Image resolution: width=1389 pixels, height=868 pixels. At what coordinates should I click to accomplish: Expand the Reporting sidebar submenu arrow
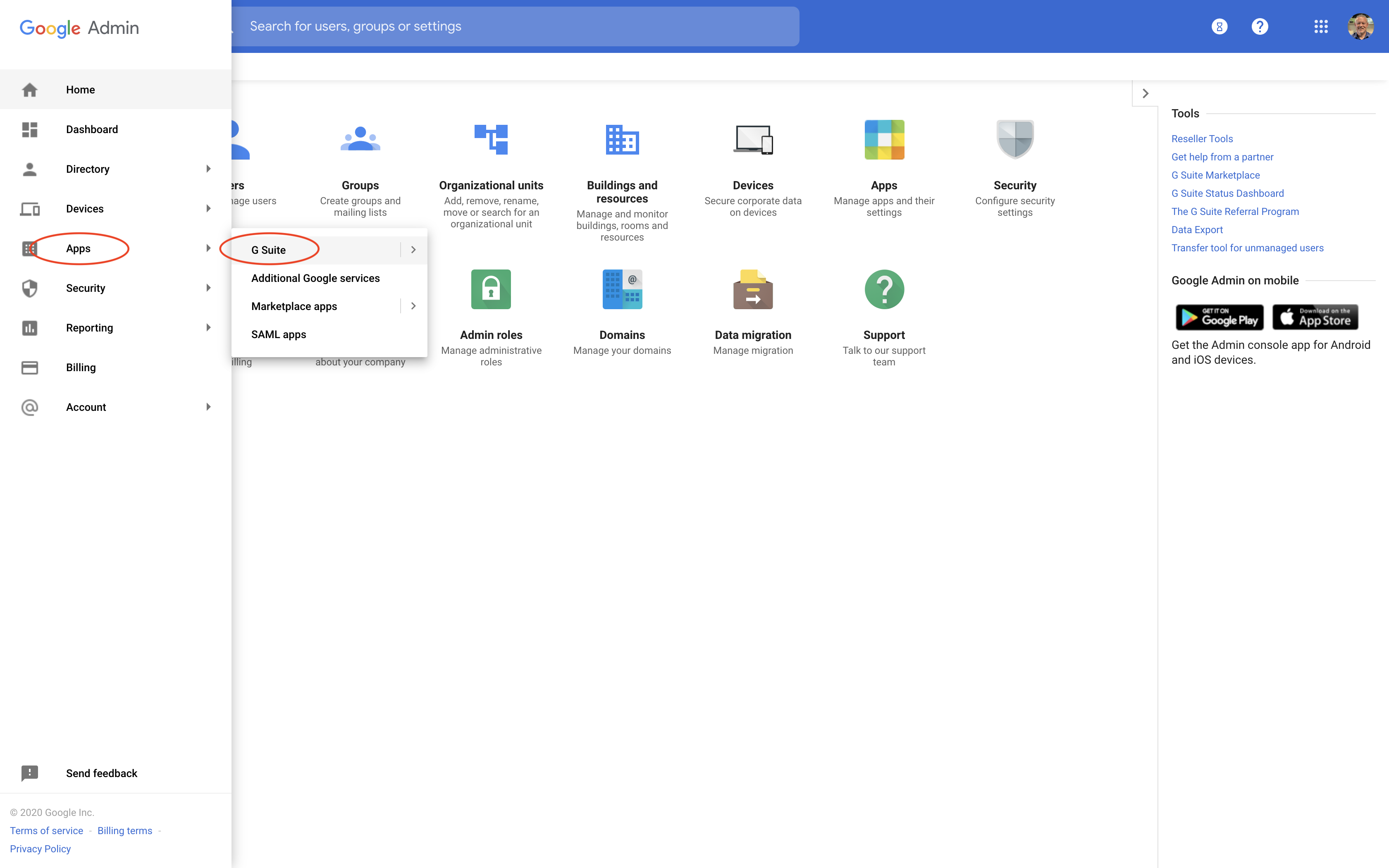pos(208,328)
